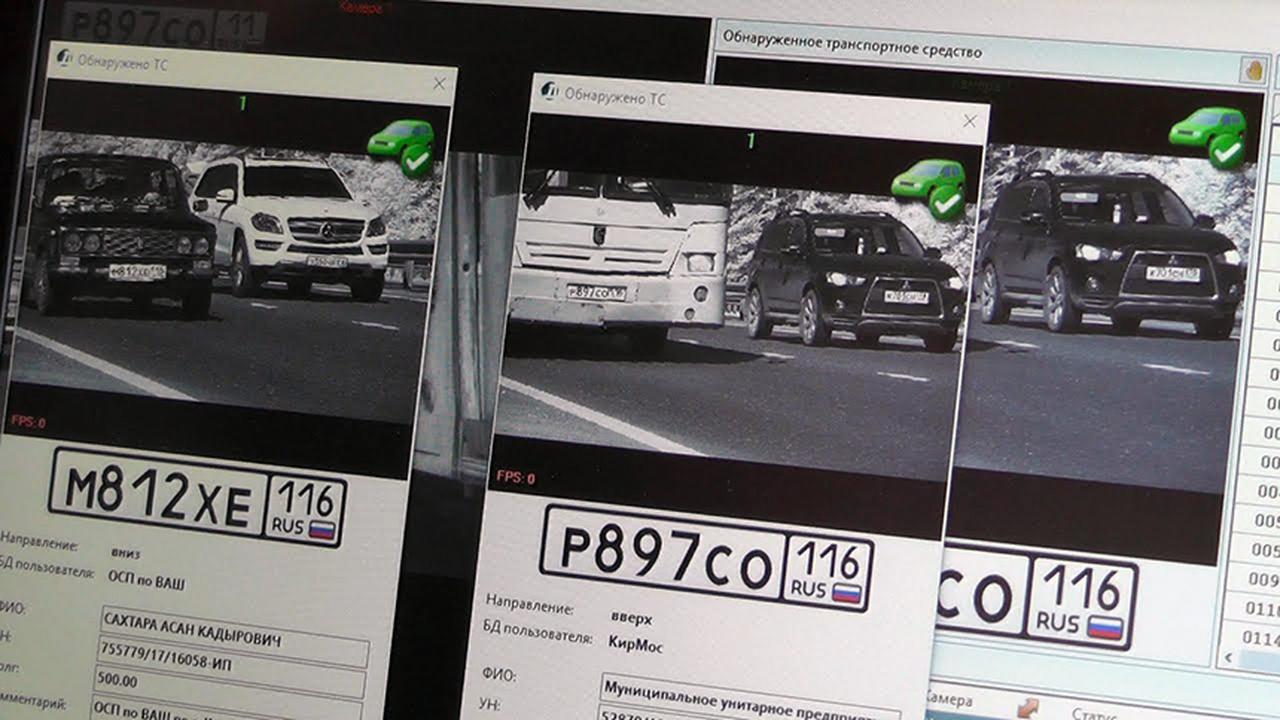Open the Камера tab at the bottom right
This screenshot has height=720, width=1280.
coord(948,698)
